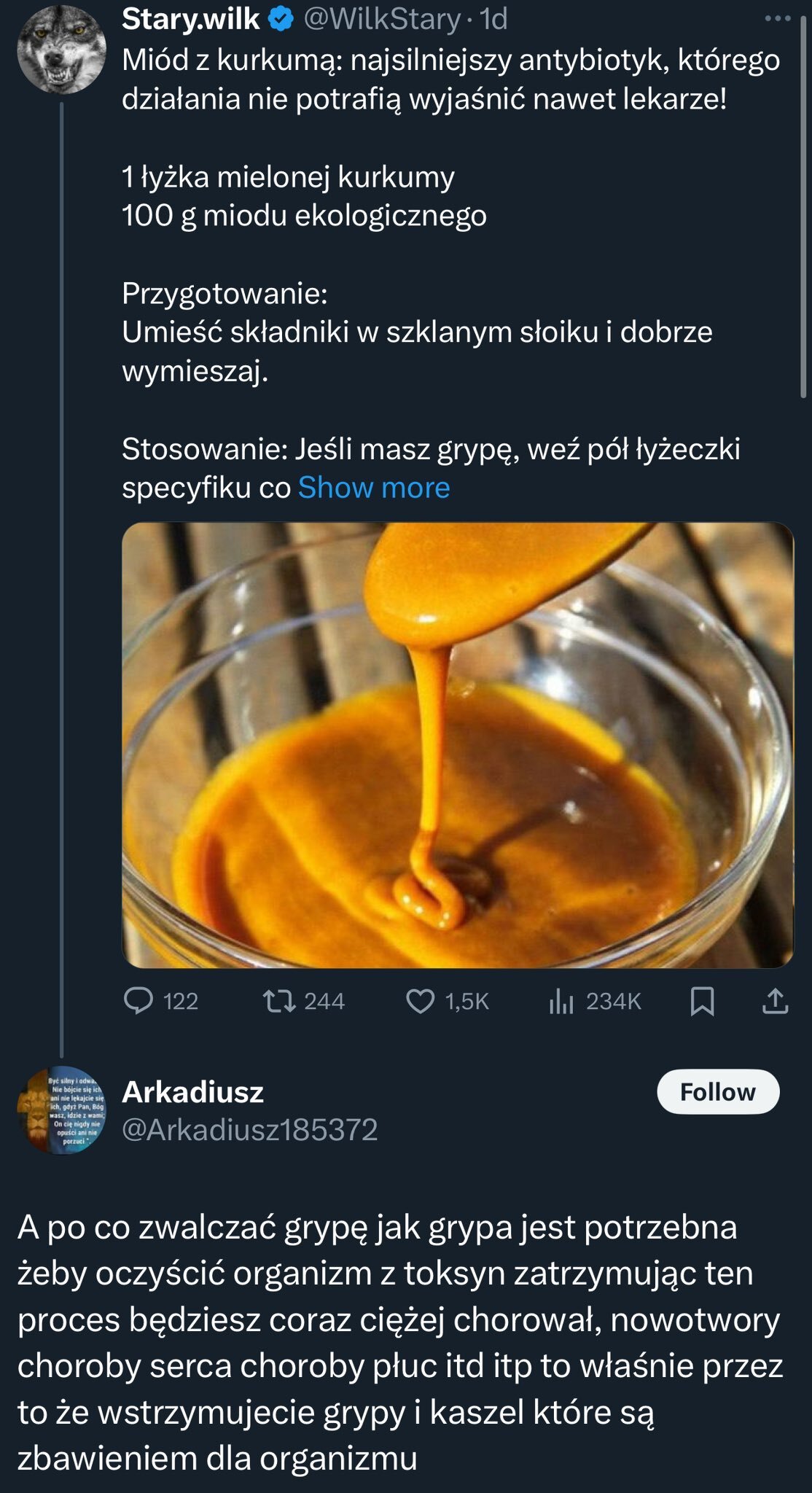Viewport: 812px width, 1493px height.
Task: Open the Stary.wilk wolf profile picture
Action: tap(62, 50)
